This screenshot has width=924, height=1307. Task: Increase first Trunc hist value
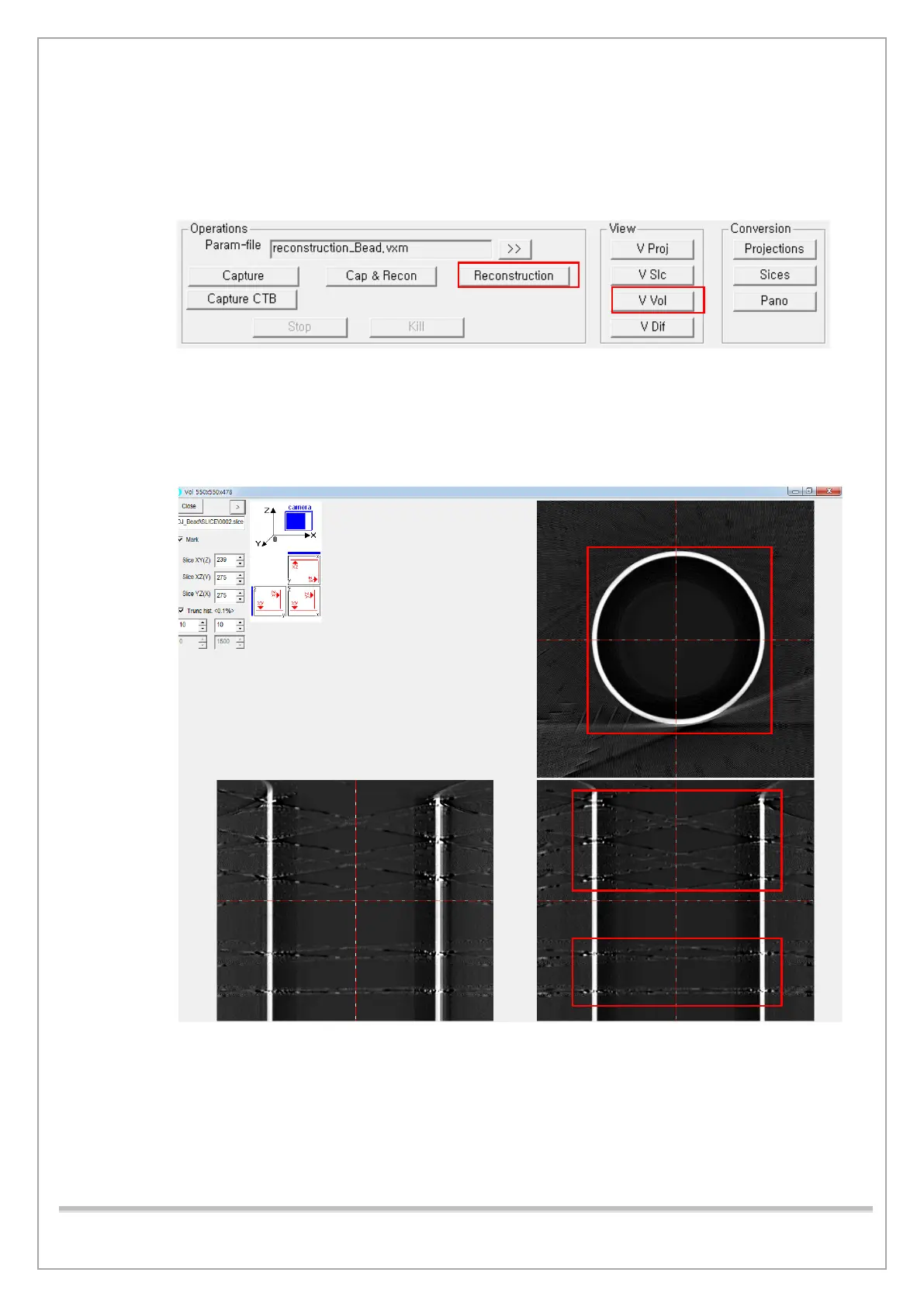point(203,622)
